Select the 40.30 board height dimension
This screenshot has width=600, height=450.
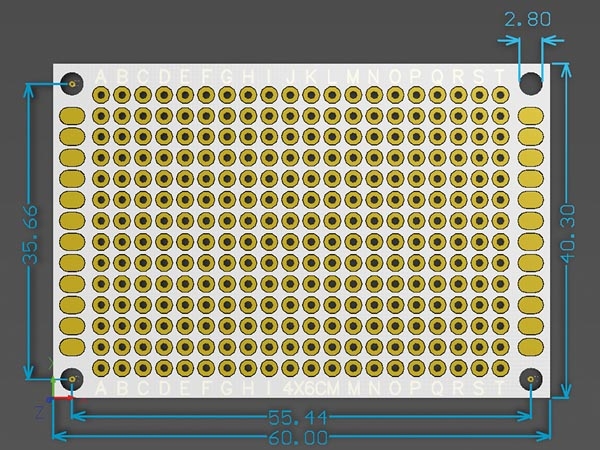click(x=568, y=234)
